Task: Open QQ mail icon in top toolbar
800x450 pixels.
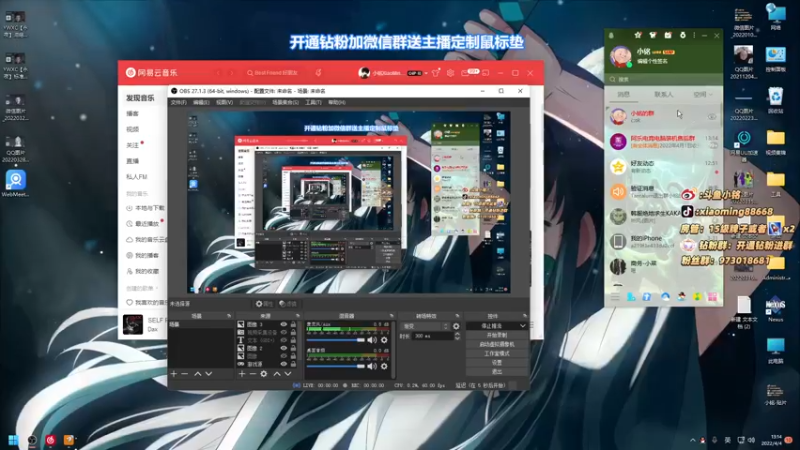Action: [668, 35]
